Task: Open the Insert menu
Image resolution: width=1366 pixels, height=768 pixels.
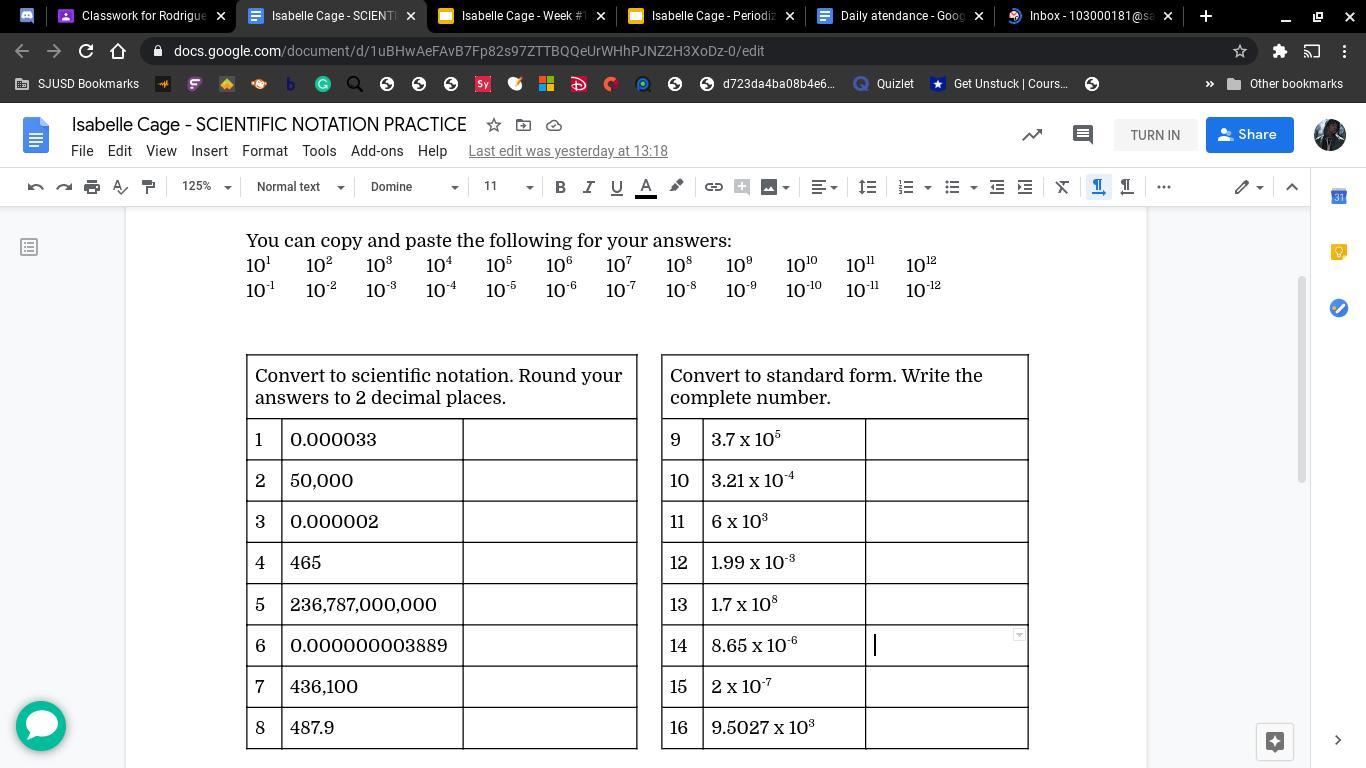Action: pos(209,151)
